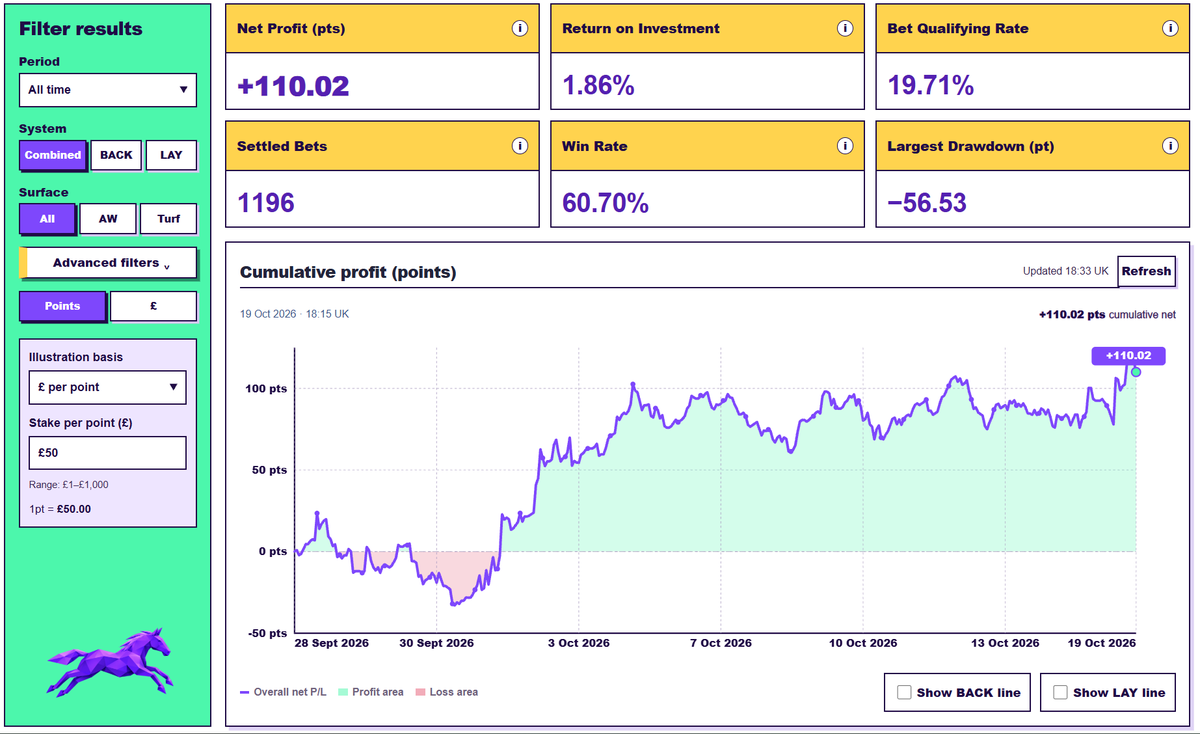
Task: Click the 60.70% win rate value
Action: pos(605,203)
